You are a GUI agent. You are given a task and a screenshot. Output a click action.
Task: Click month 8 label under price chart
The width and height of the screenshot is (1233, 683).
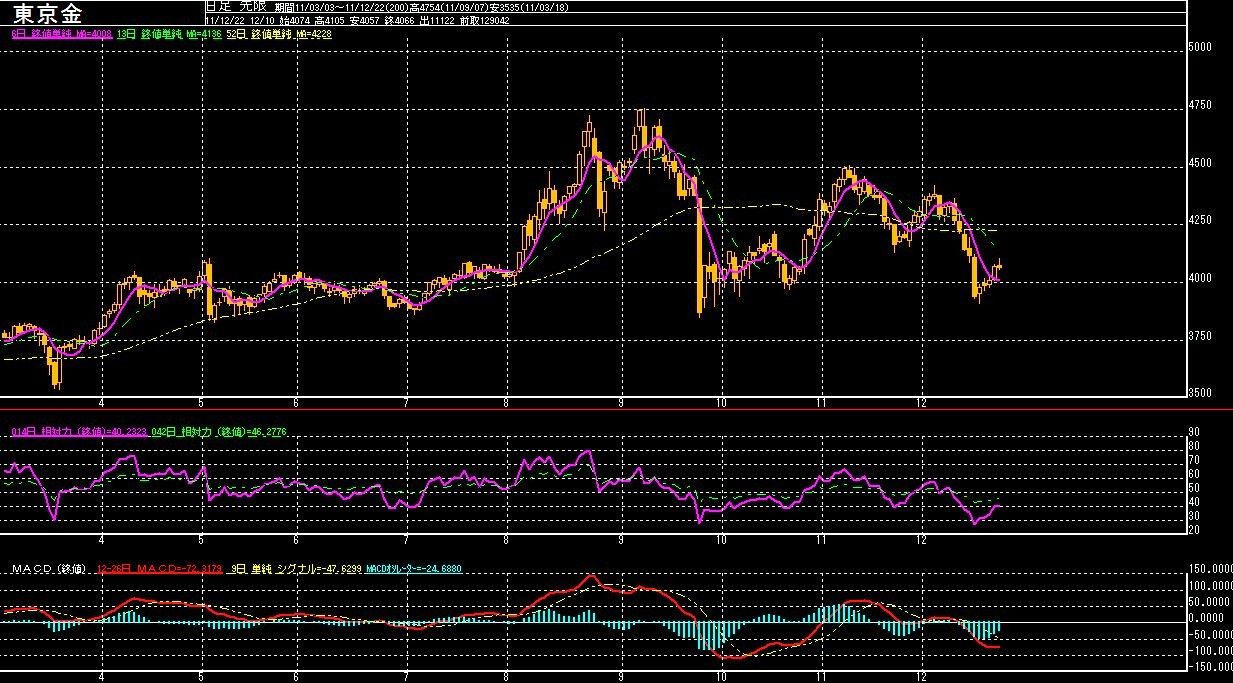(507, 402)
